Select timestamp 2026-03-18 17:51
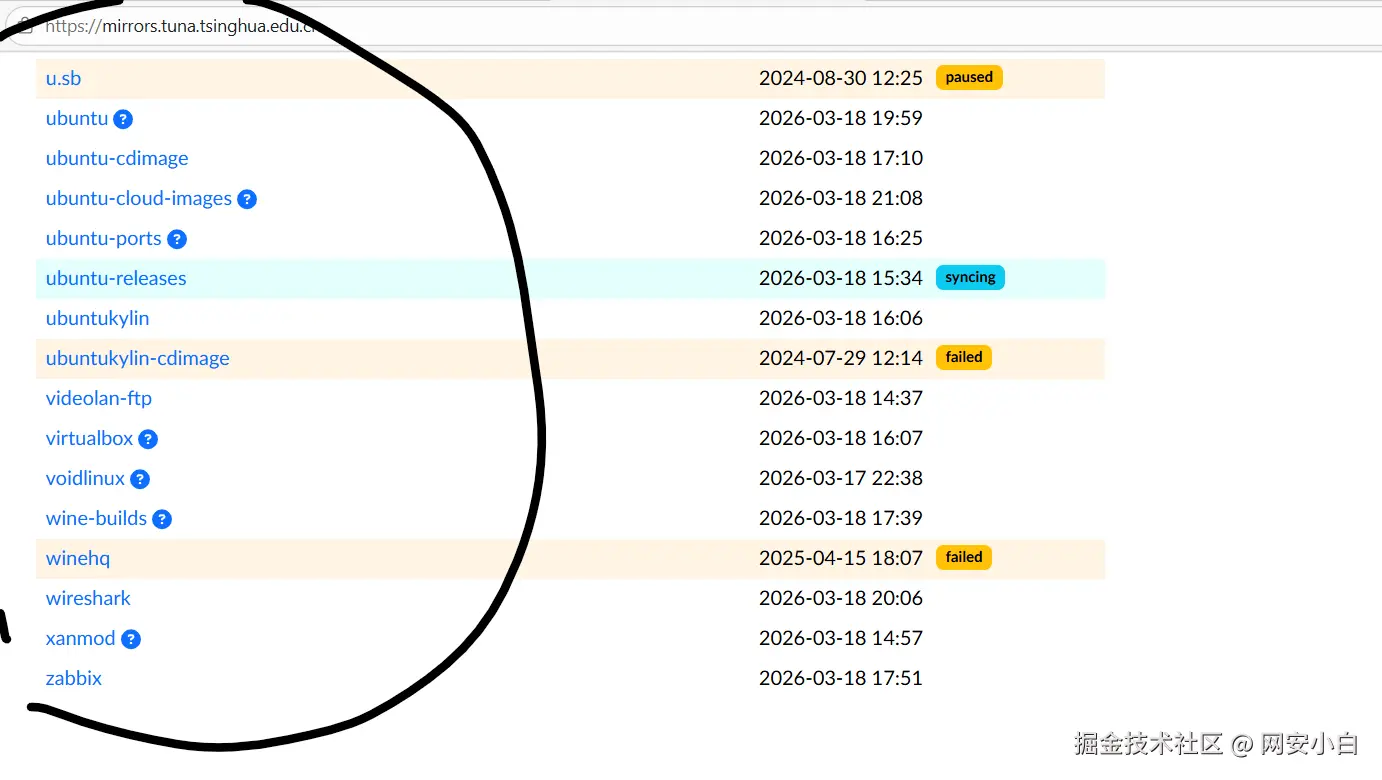Image resolution: width=1382 pixels, height=780 pixels. (841, 678)
